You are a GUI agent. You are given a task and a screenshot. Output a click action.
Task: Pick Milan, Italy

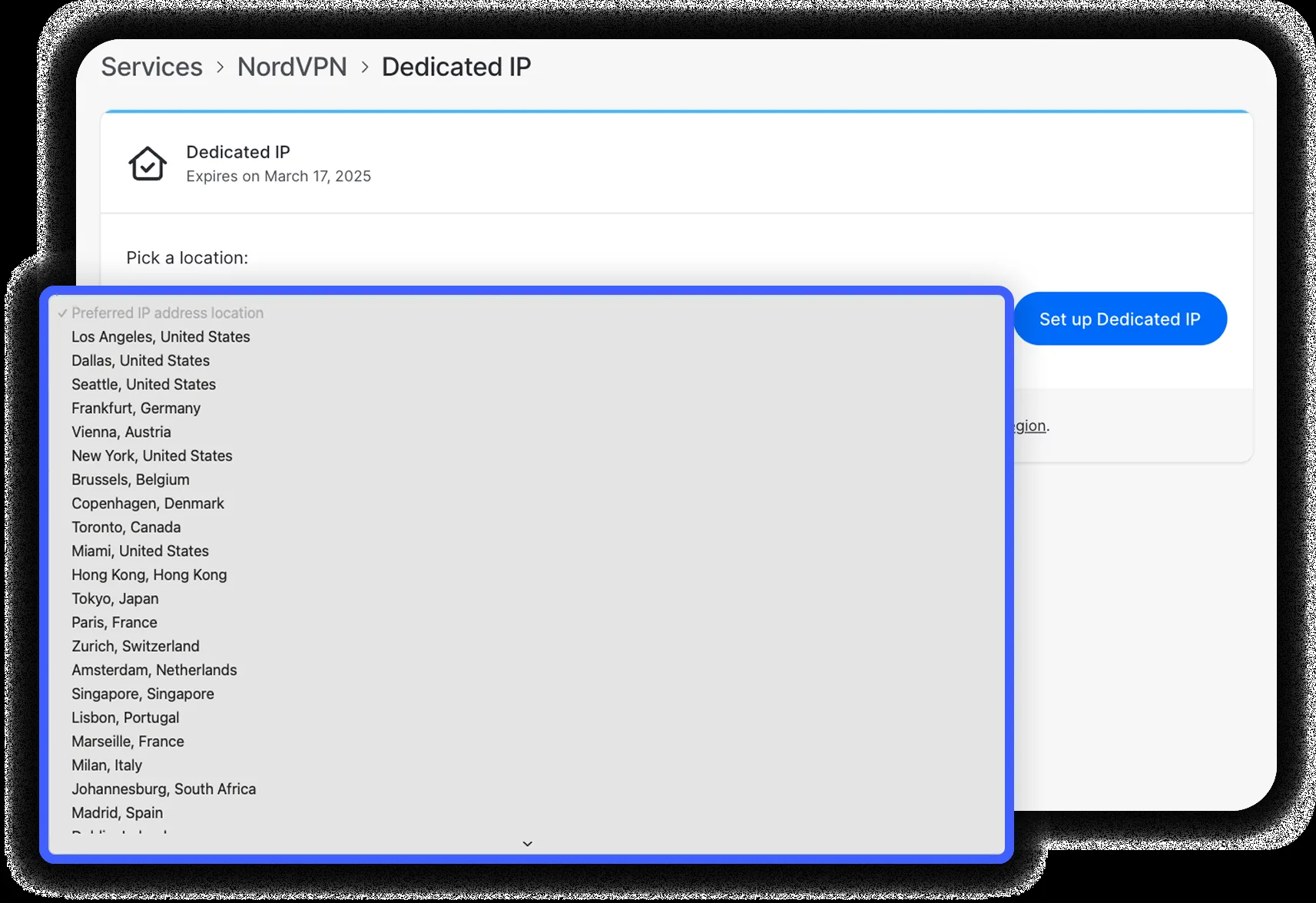[x=527, y=765]
